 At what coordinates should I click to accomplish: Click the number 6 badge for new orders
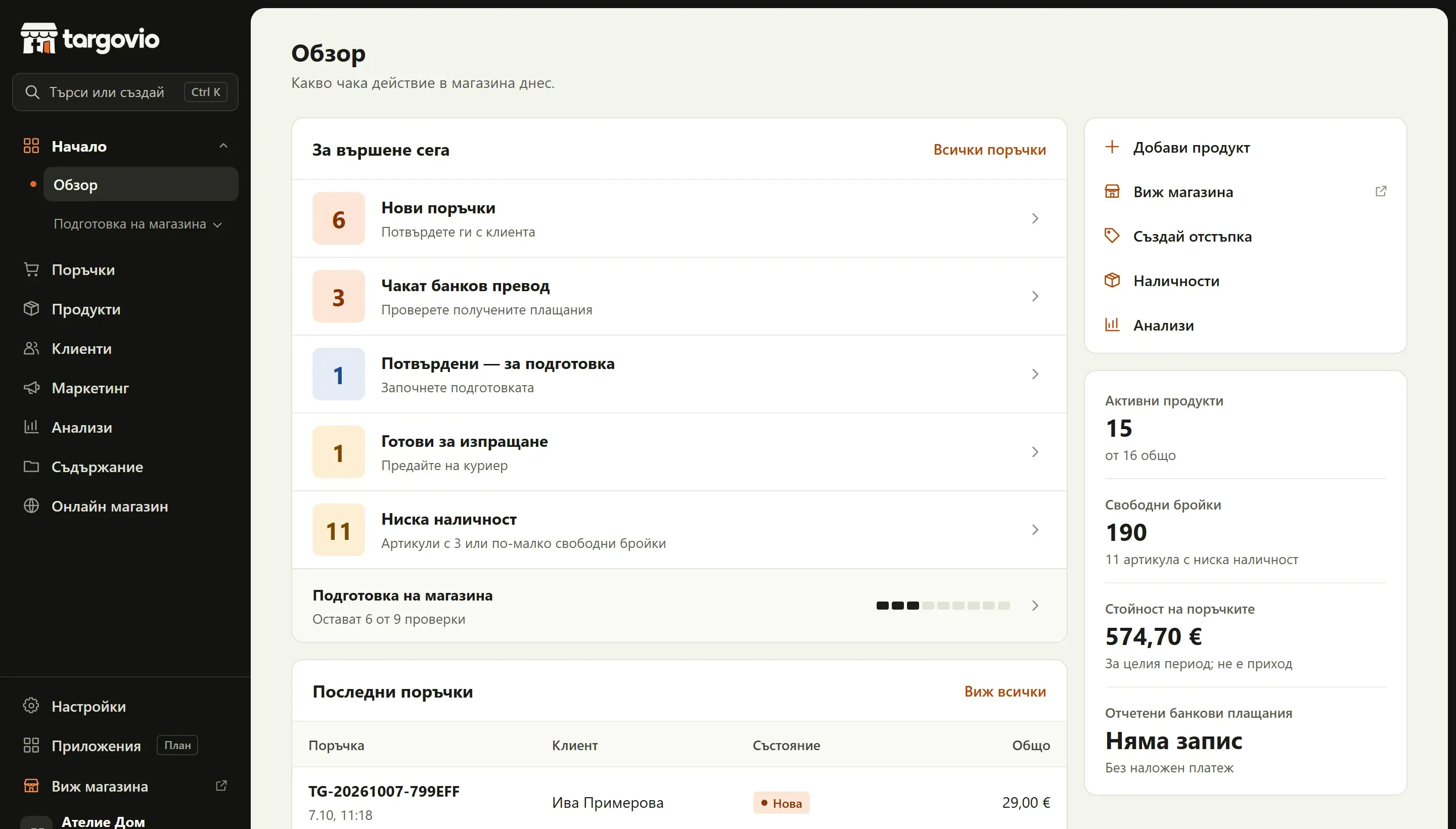coord(338,219)
